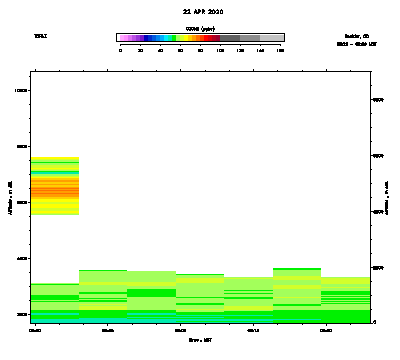
Task: Choose the lightest gray segment ending the colorbar
Action: point(272,38)
